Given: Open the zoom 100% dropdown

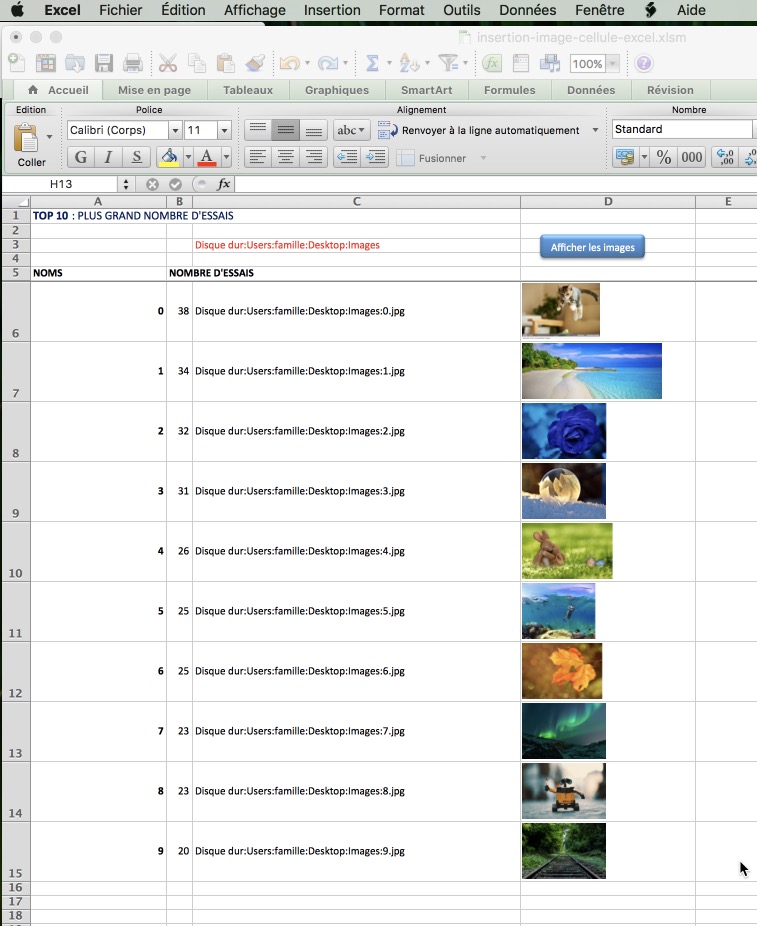Looking at the screenshot, I should tap(612, 63).
